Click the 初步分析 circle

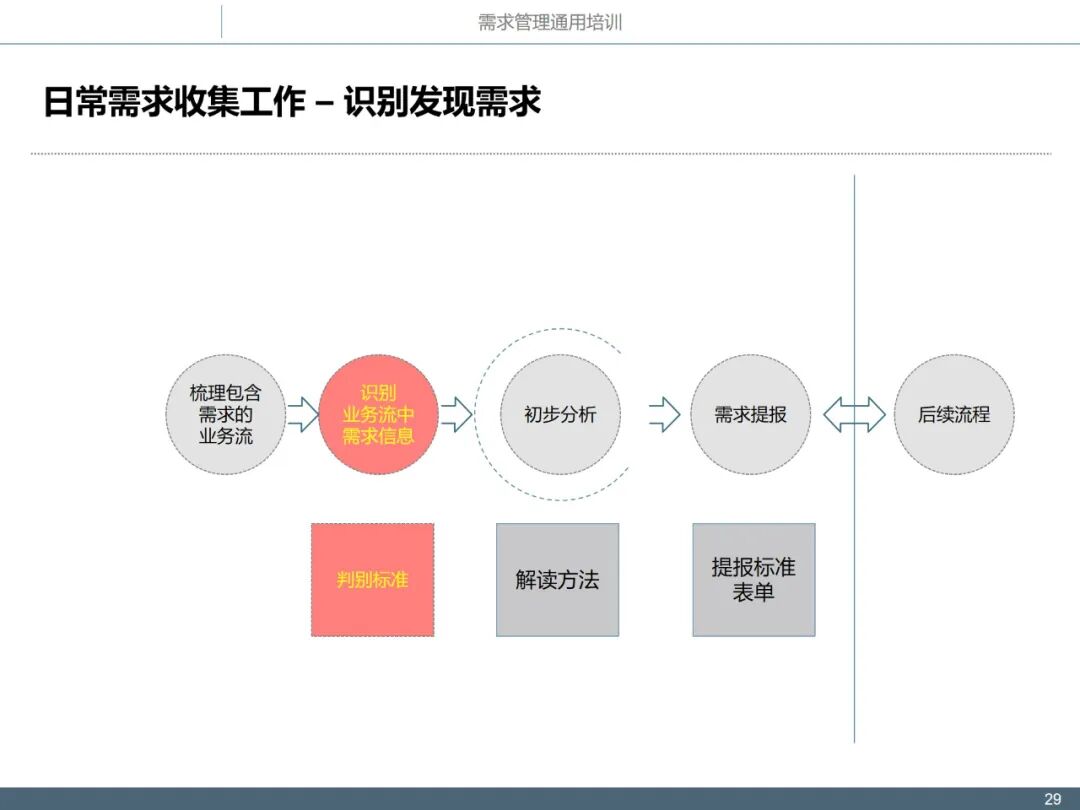click(558, 413)
